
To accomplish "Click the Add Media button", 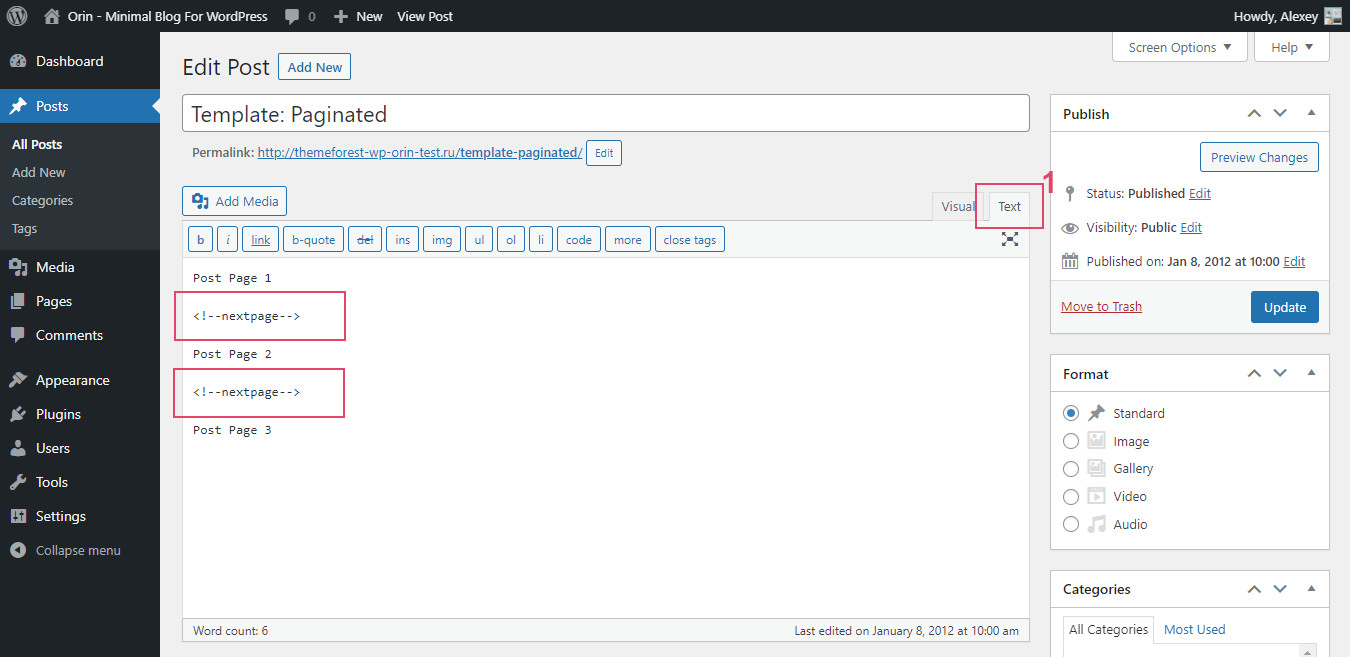I will click(x=235, y=201).
